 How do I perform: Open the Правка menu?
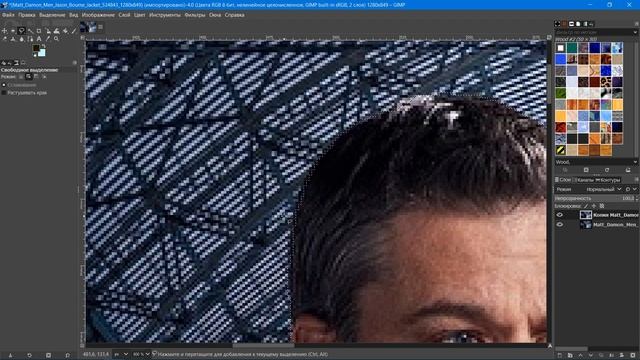[27, 15]
